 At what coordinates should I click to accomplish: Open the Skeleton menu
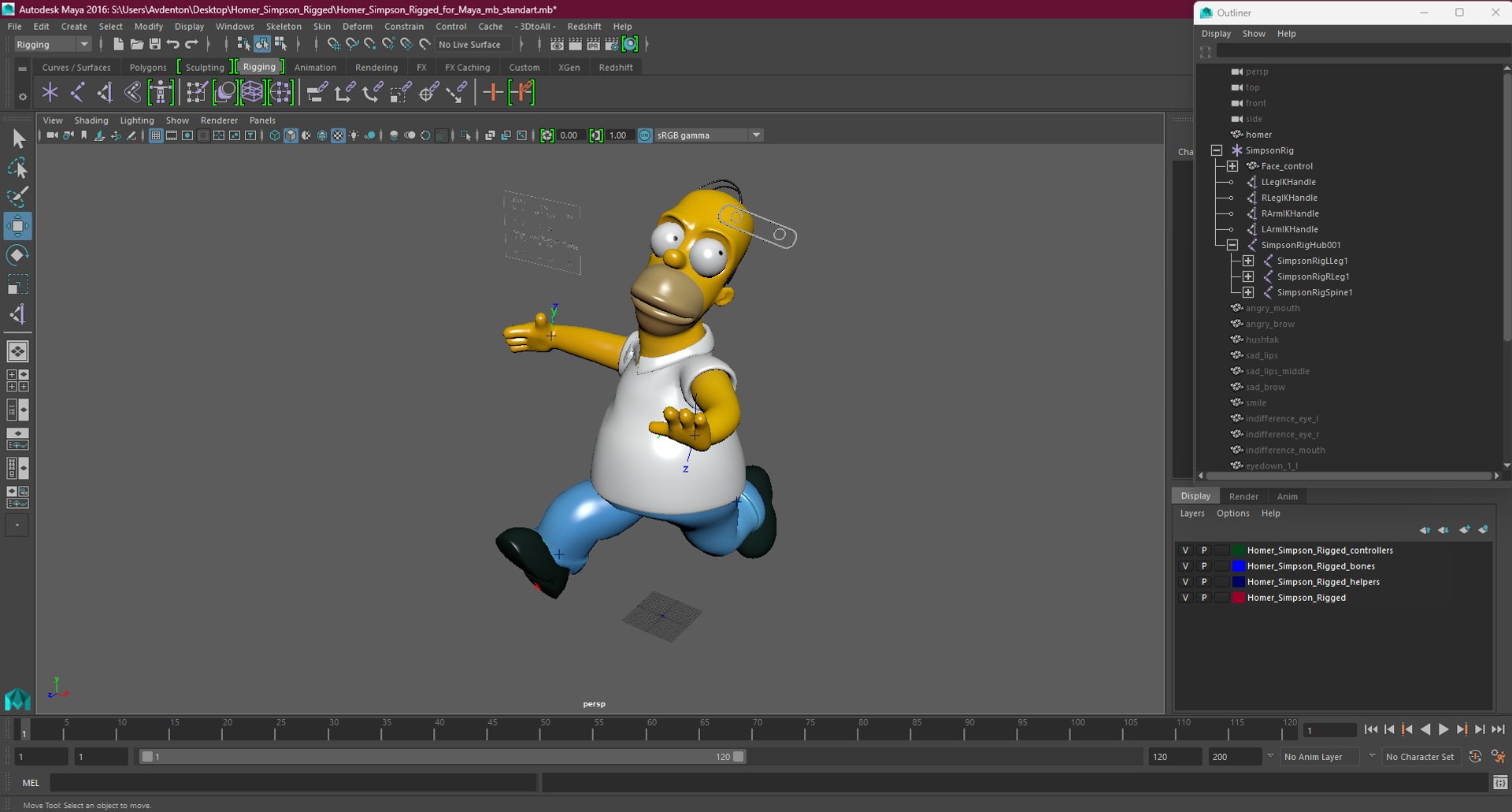(283, 26)
